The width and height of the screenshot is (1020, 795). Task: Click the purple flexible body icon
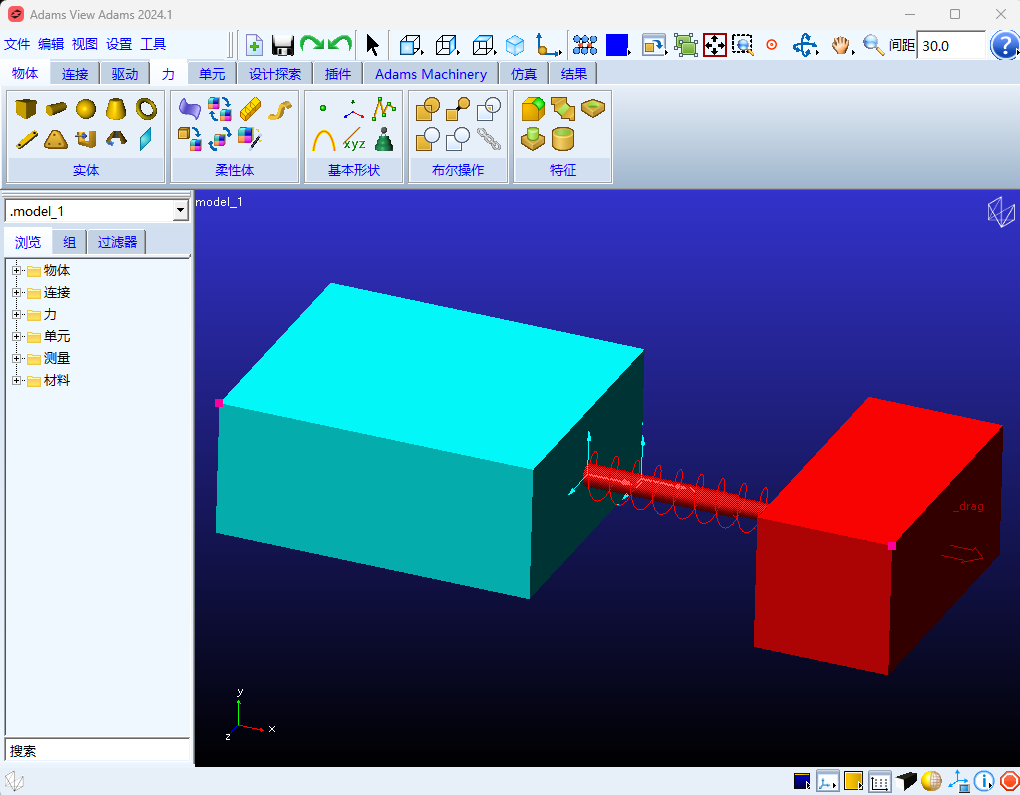[189, 109]
